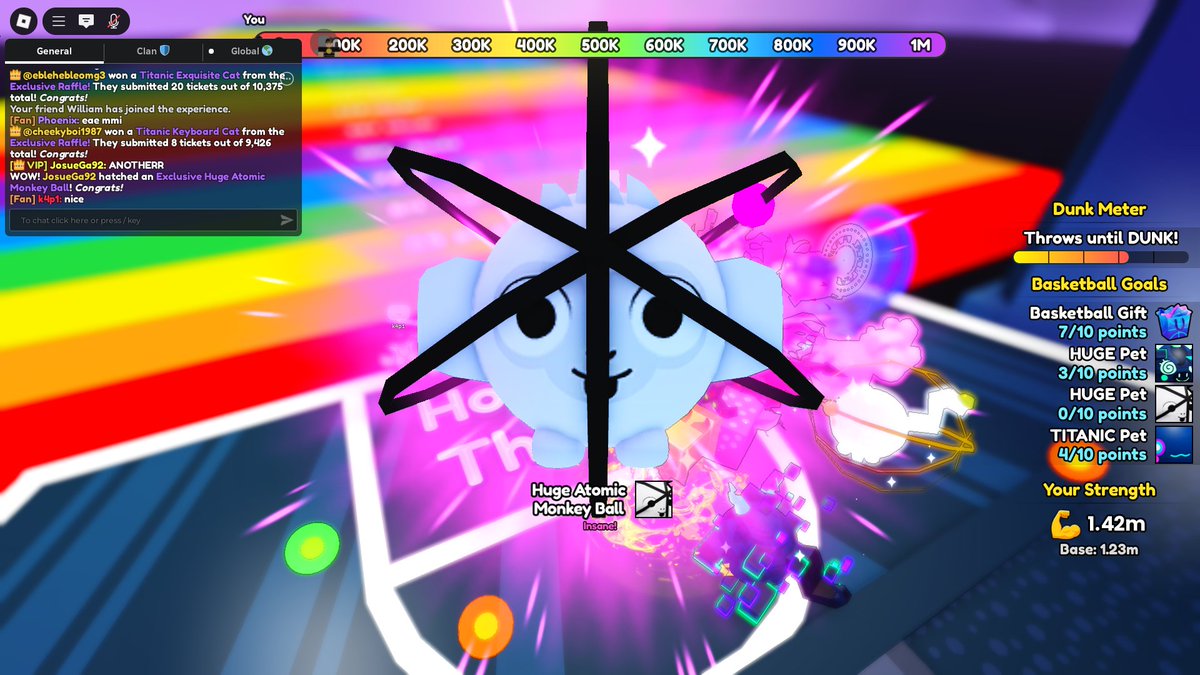Send chat message with arrow icon
Viewport: 1200px width, 675px height.
[x=287, y=220]
